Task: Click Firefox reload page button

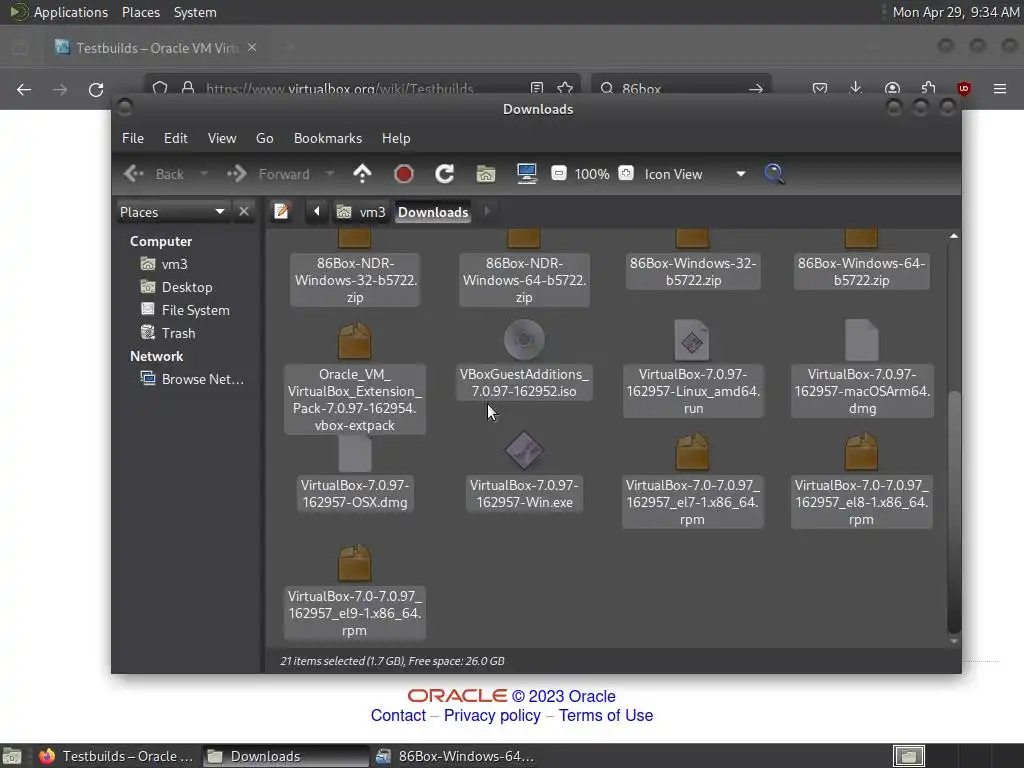Action: coord(96,89)
